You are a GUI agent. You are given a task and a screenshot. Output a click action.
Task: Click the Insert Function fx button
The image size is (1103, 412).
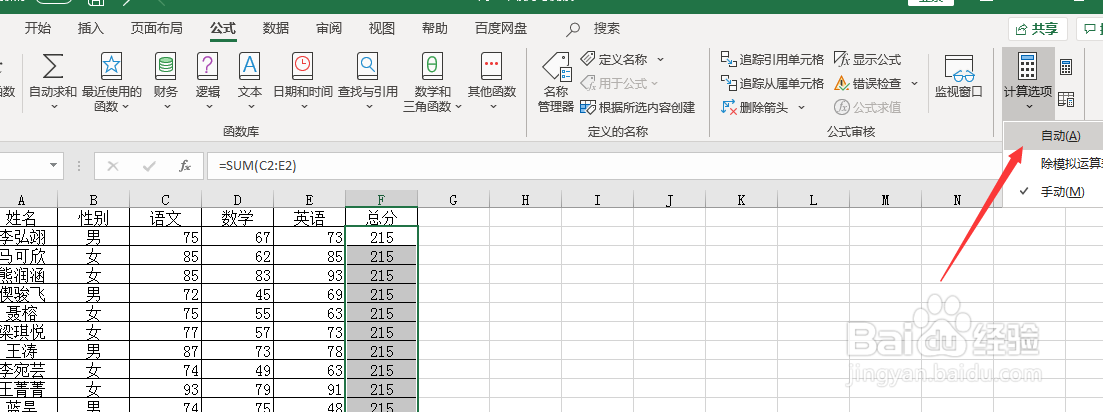point(185,166)
